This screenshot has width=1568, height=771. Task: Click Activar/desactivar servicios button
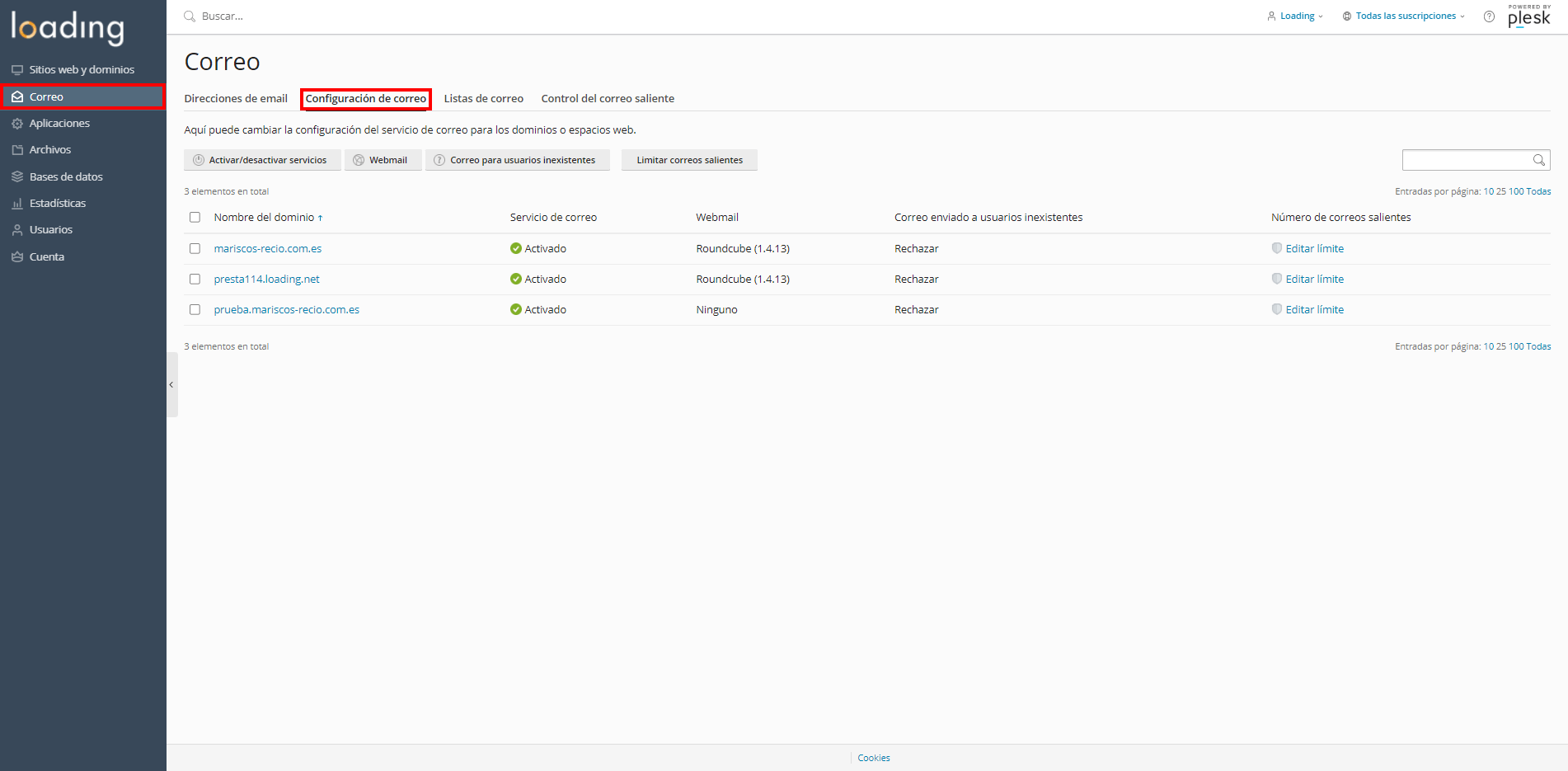[262, 160]
